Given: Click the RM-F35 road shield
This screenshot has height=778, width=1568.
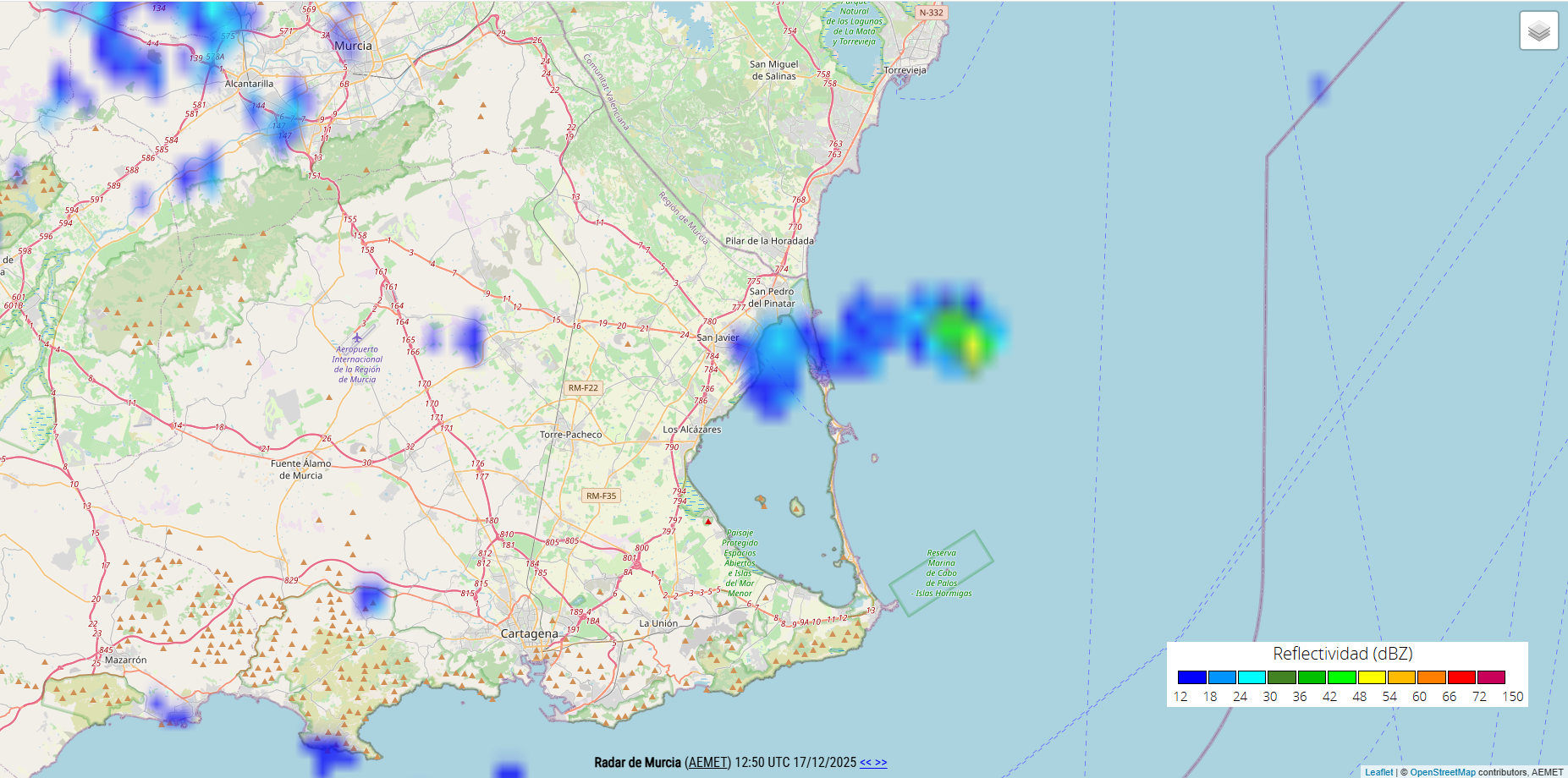Looking at the screenshot, I should pyautogui.click(x=602, y=496).
